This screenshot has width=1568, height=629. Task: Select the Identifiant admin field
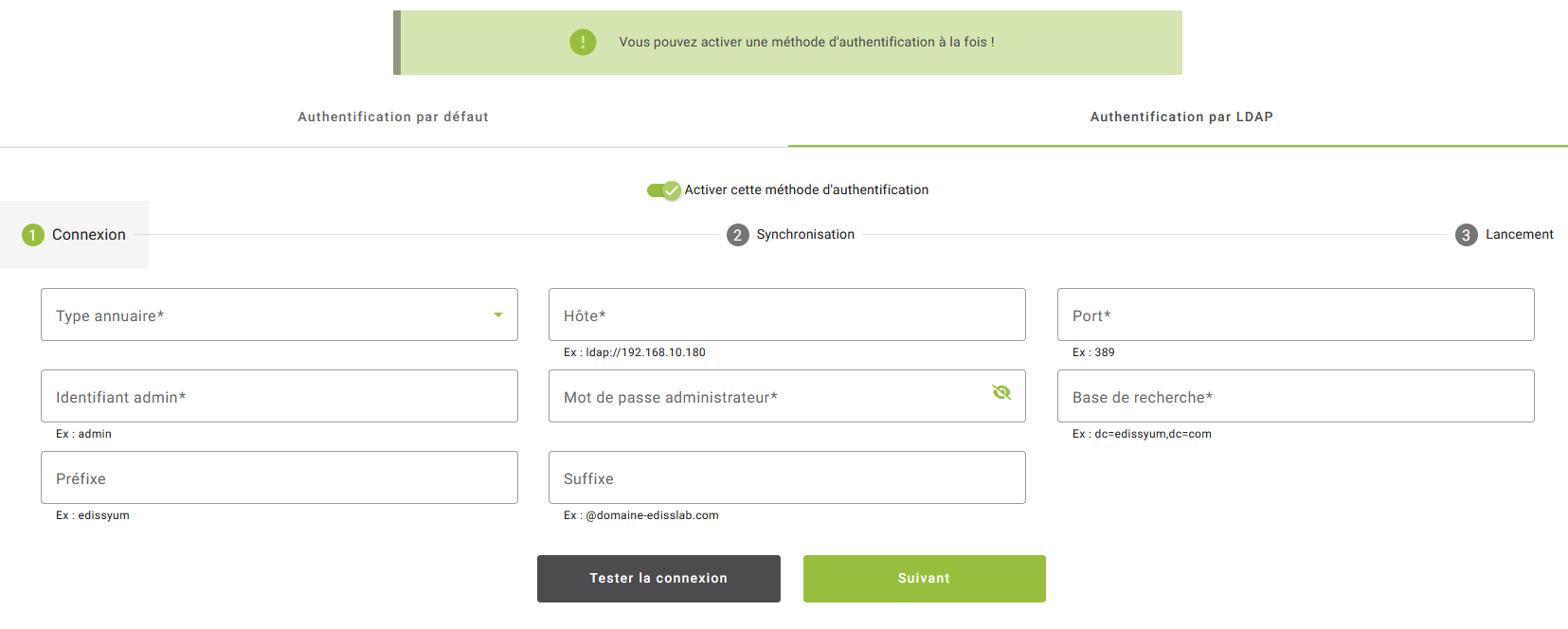point(279,396)
